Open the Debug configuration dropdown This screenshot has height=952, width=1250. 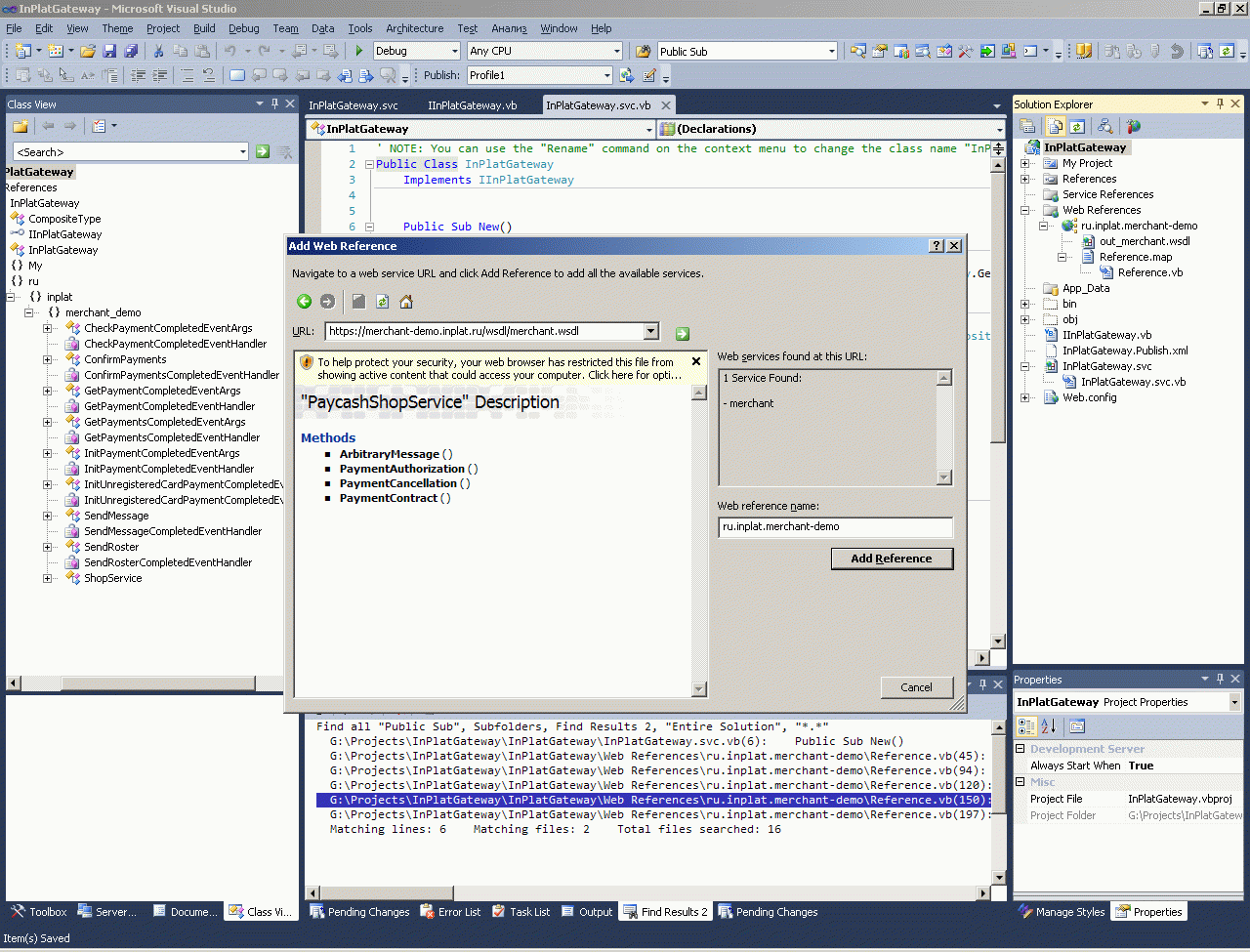[455, 51]
